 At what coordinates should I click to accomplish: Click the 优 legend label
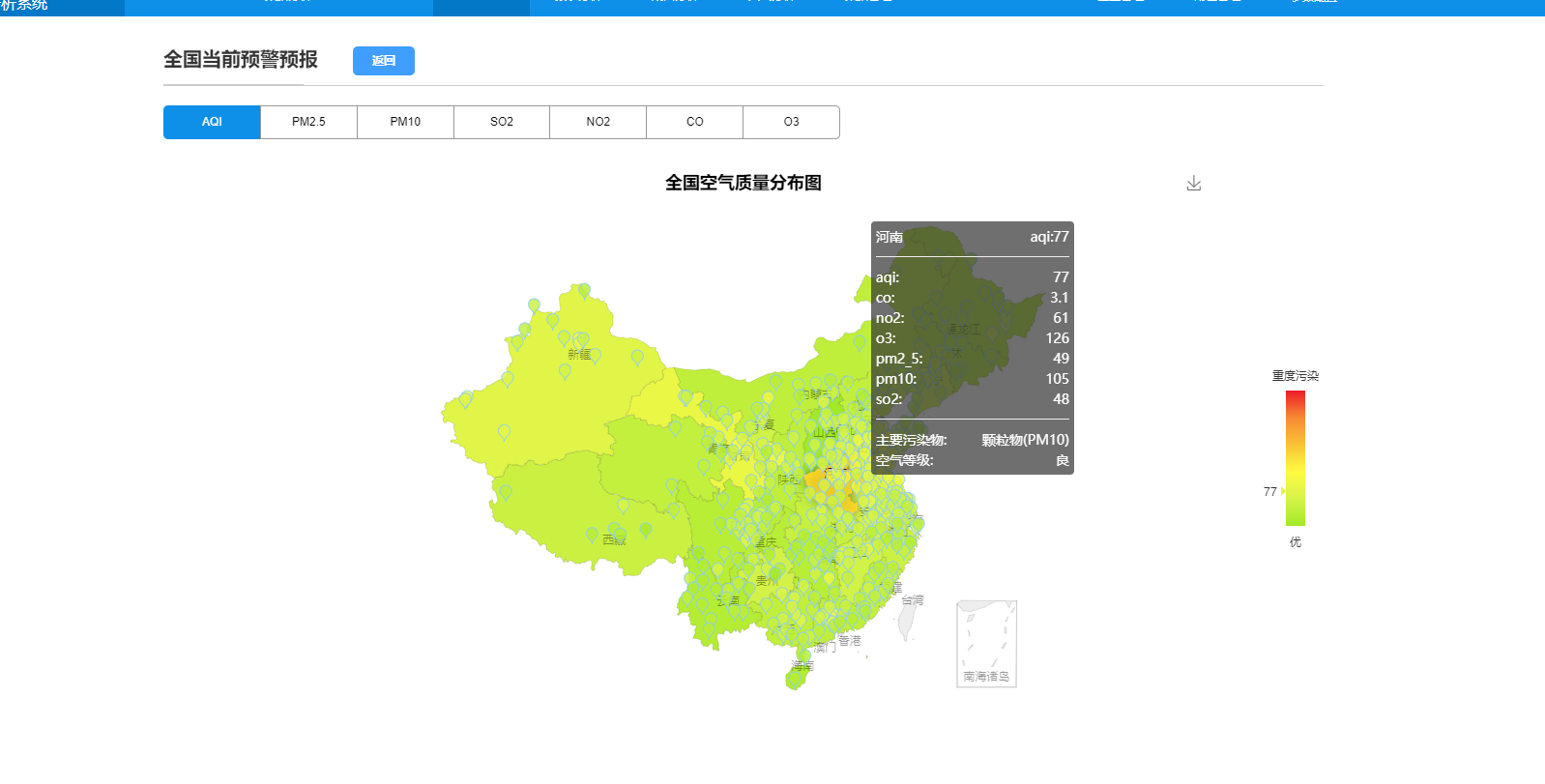1296,542
